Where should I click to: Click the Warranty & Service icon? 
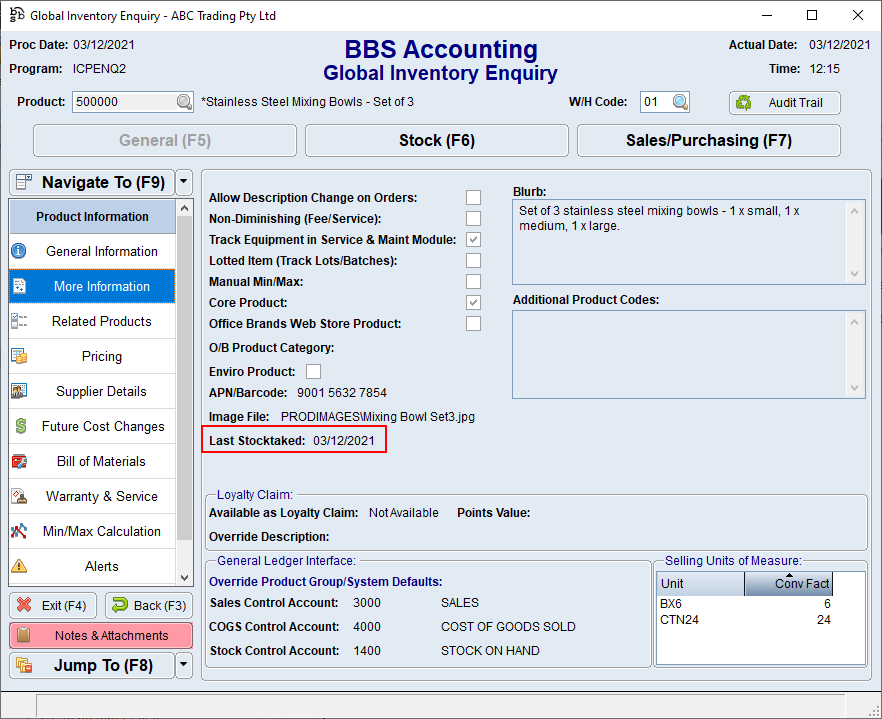click(19, 496)
